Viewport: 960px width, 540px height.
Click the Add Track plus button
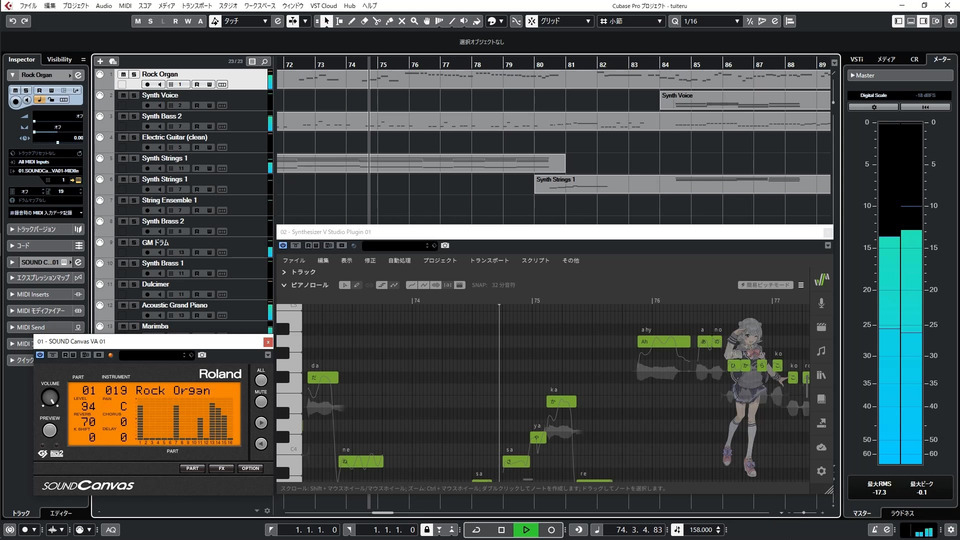click(100, 61)
